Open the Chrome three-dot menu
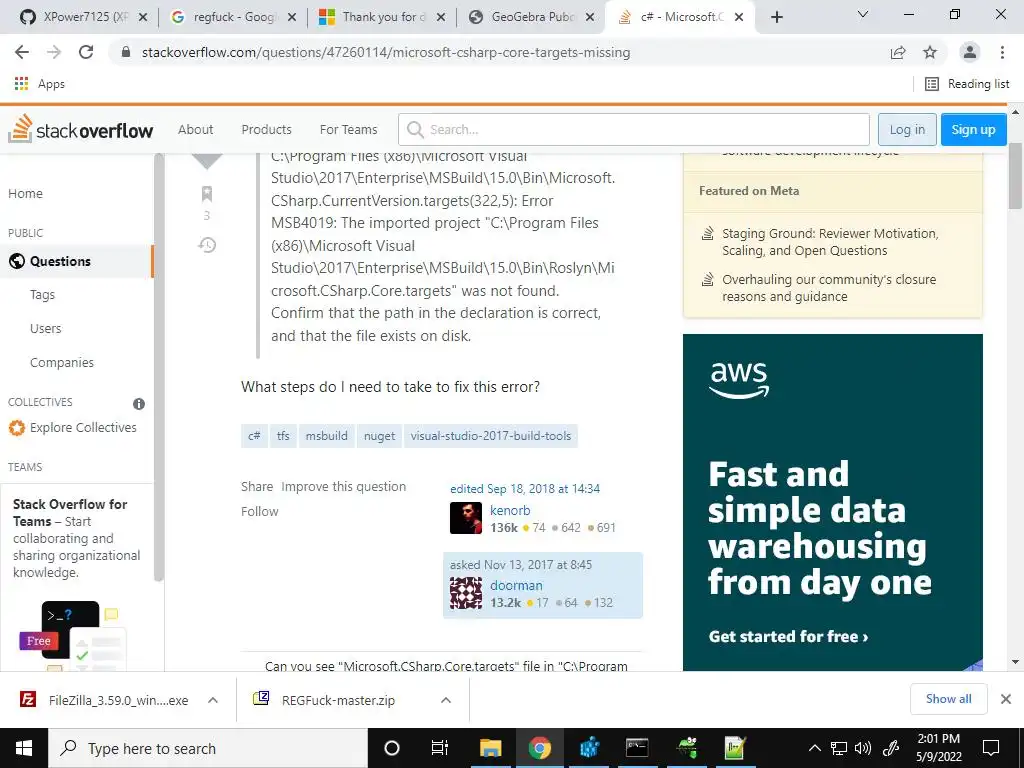This screenshot has width=1024, height=768. pos(1002,52)
